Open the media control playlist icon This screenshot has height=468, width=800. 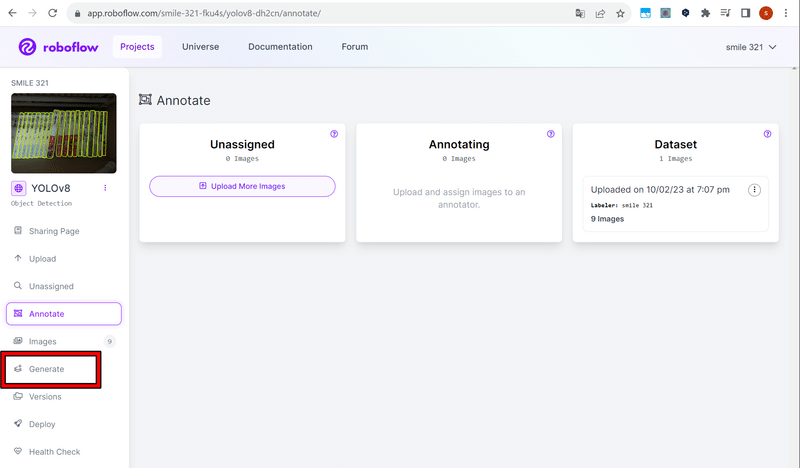[726, 13]
